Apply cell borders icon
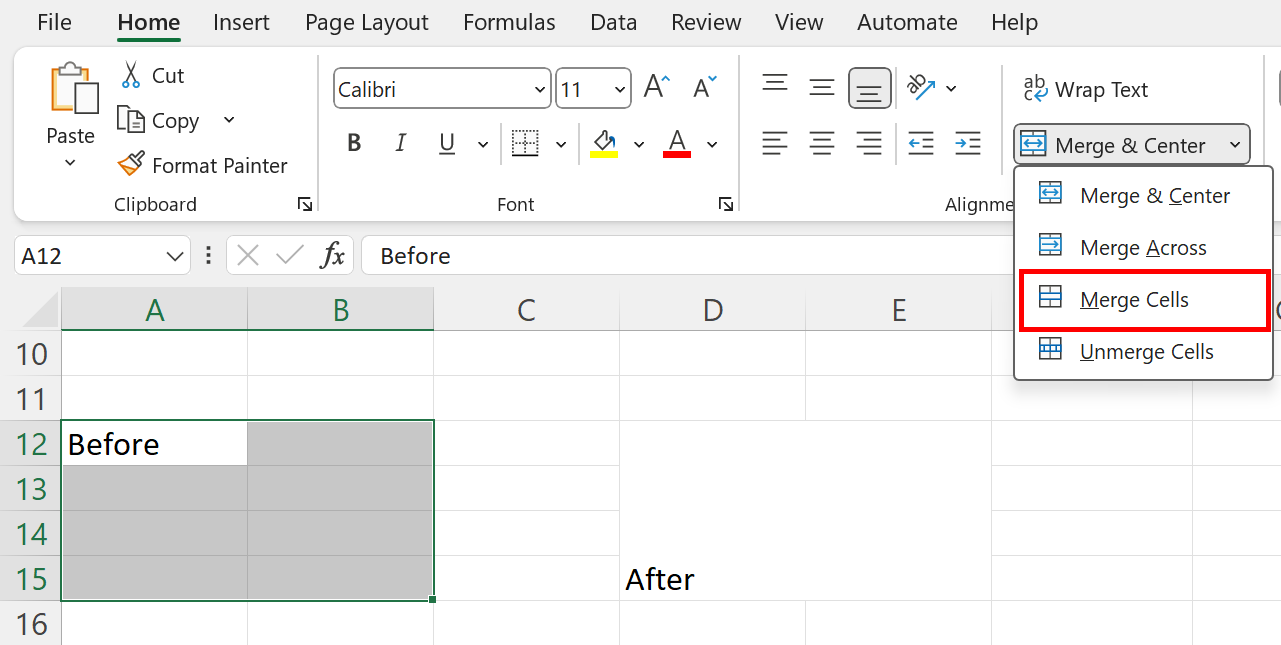 [525, 144]
